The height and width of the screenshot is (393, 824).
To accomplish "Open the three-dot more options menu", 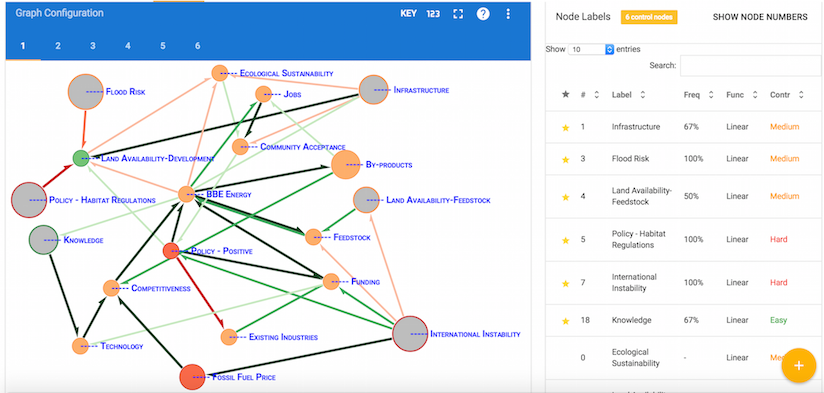I will (508, 14).
